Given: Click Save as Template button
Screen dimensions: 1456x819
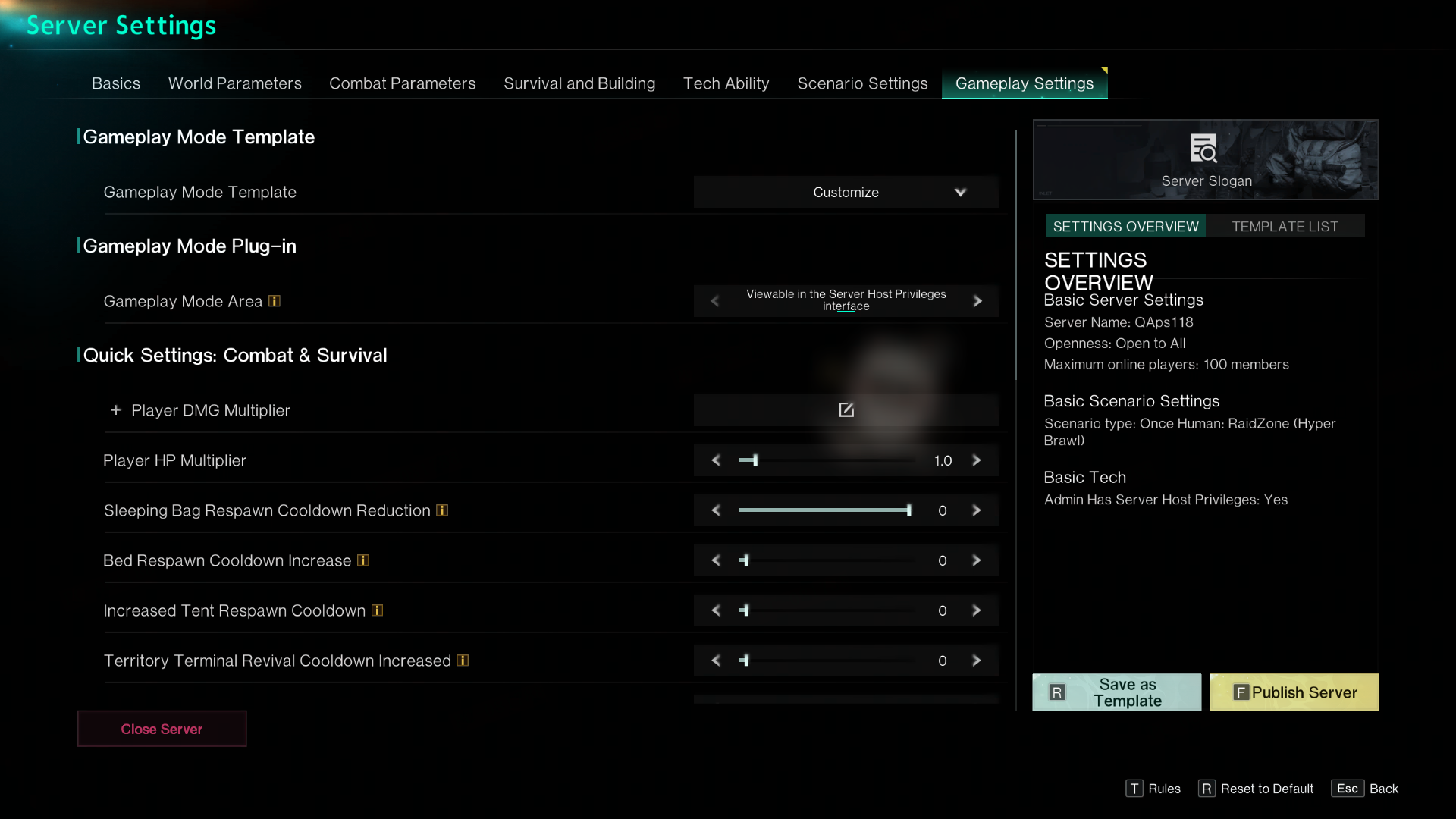Looking at the screenshot, I should tap(1116, 692).
